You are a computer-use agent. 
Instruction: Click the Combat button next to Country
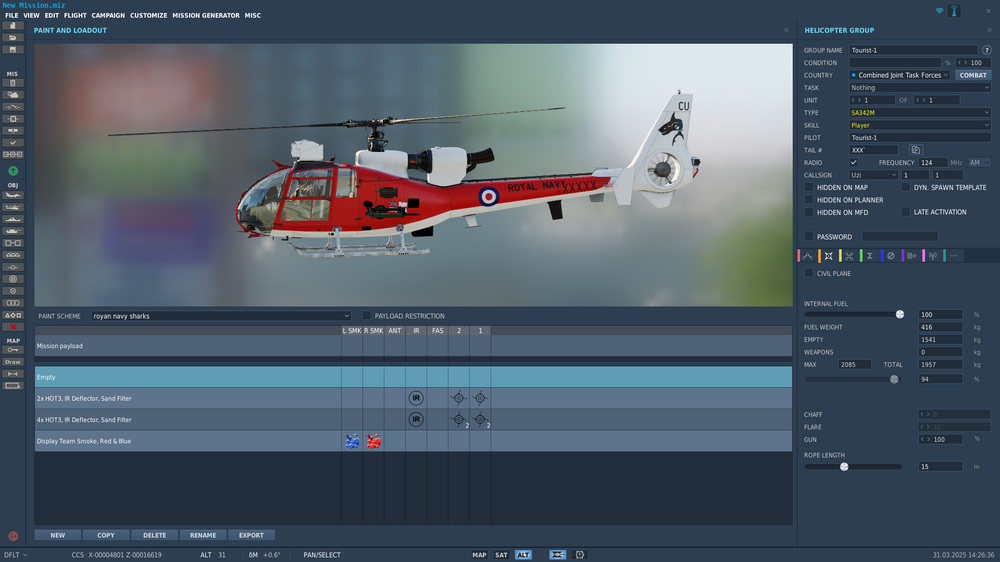pos(973,75)
